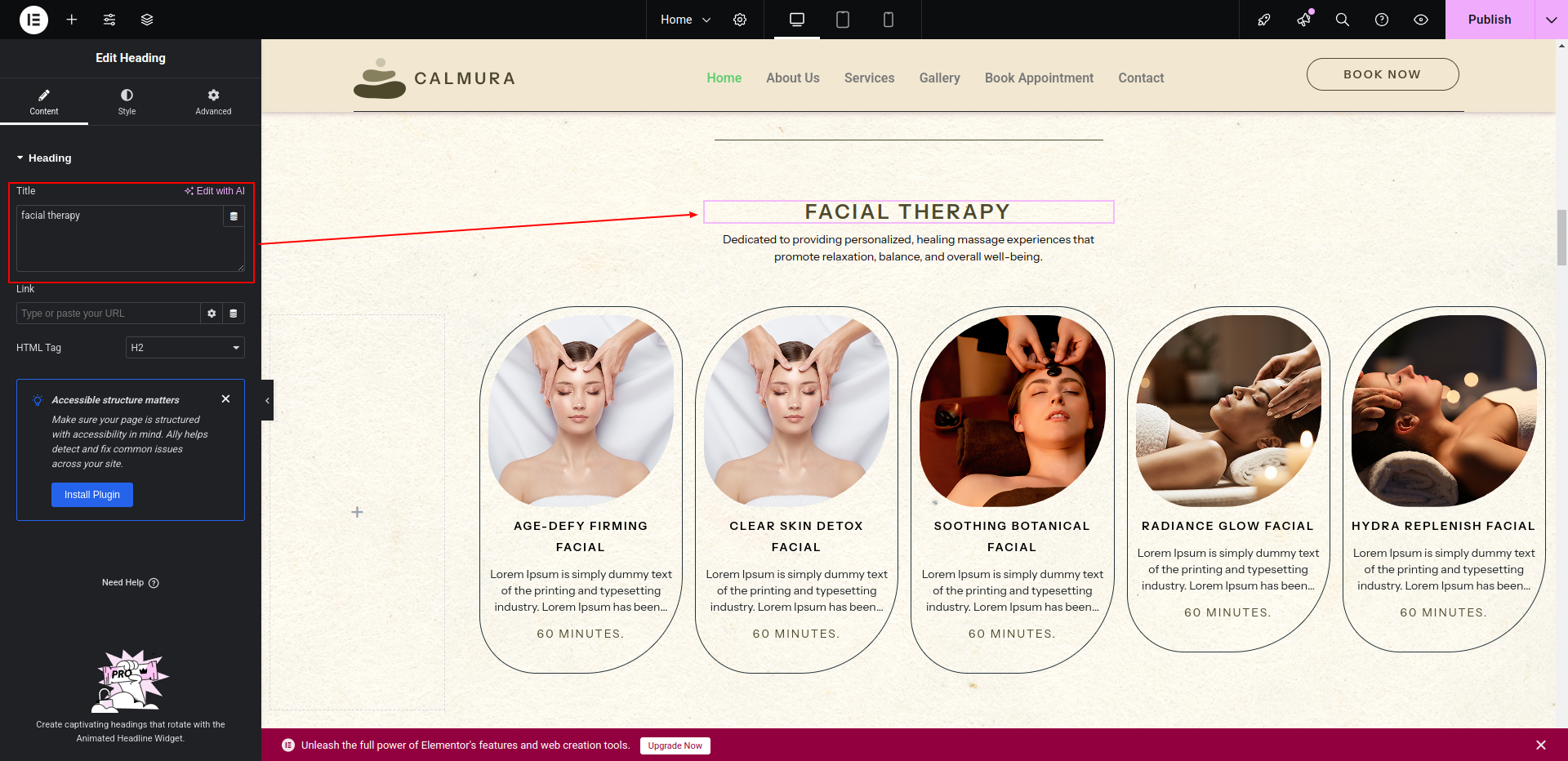Expand Publish options arrow

click(x=1551, y=20)
